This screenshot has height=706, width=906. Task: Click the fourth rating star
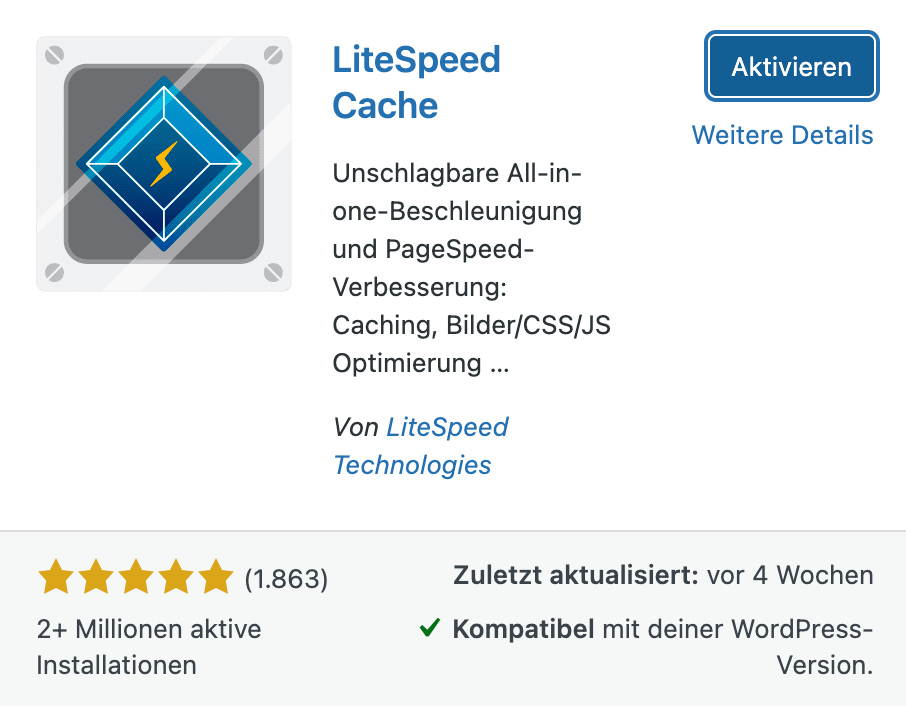(176, 577)
